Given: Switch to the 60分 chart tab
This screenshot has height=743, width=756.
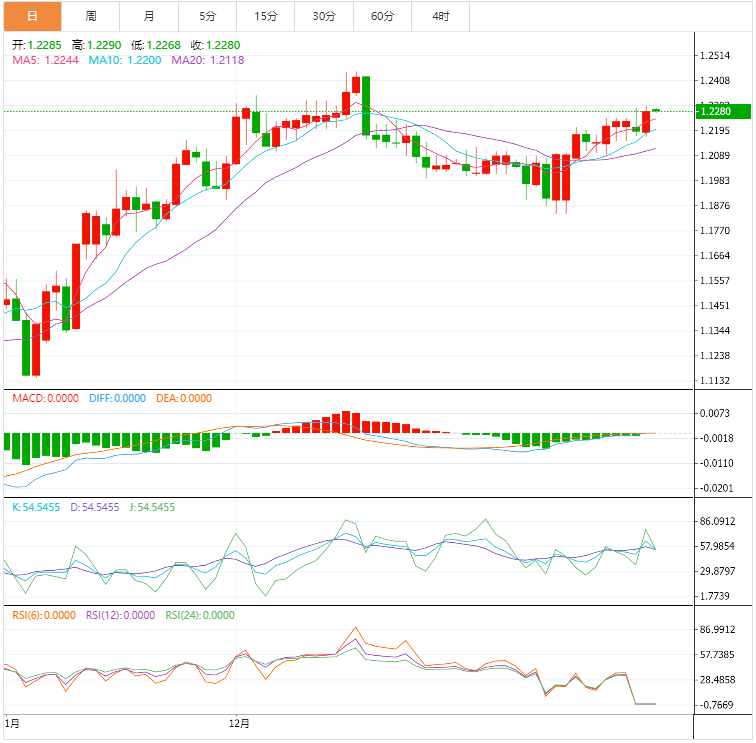Looking at the screenshot, I should [382, 16].
